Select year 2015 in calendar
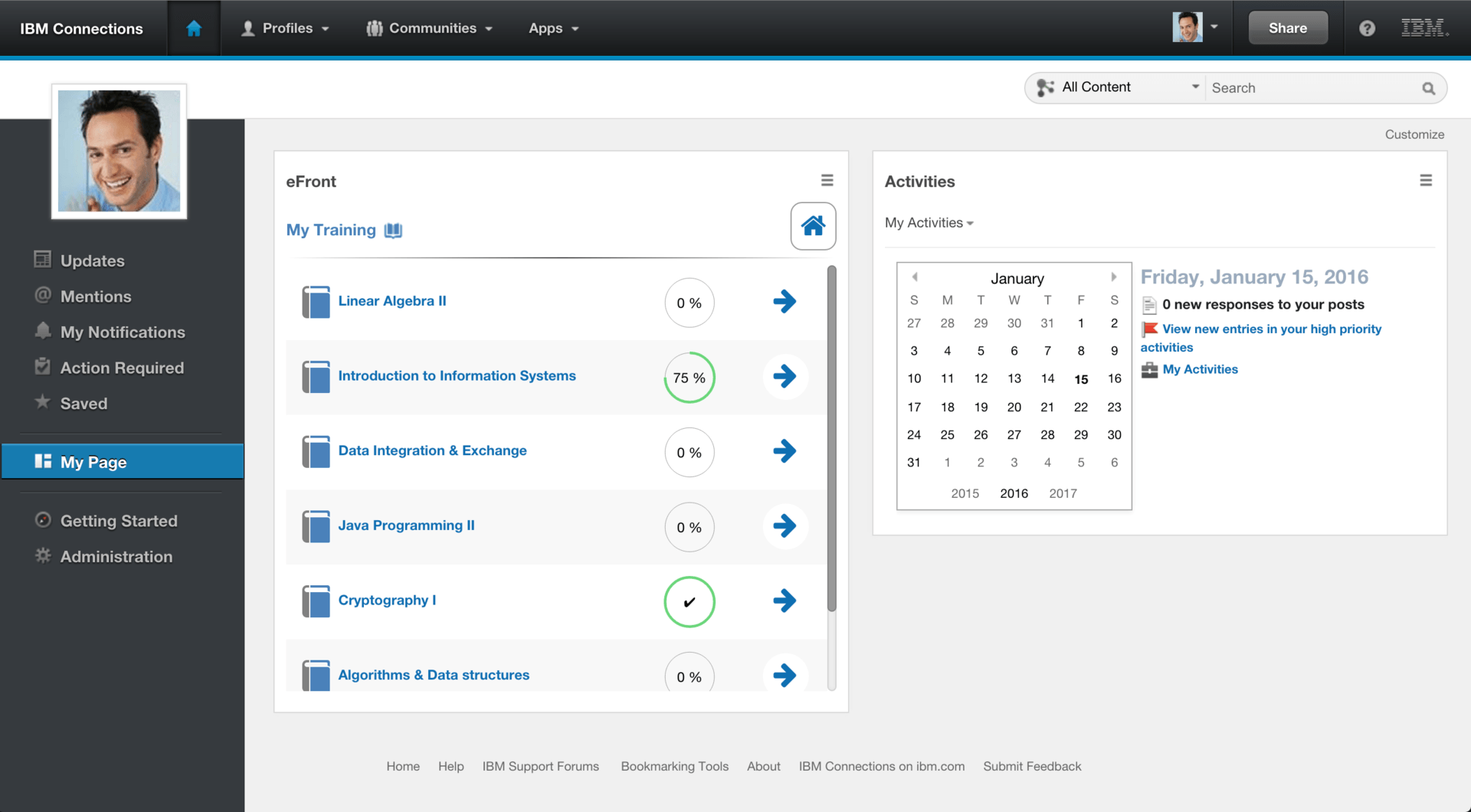Viewport: 1471px width, 812px height. [965, 493]
